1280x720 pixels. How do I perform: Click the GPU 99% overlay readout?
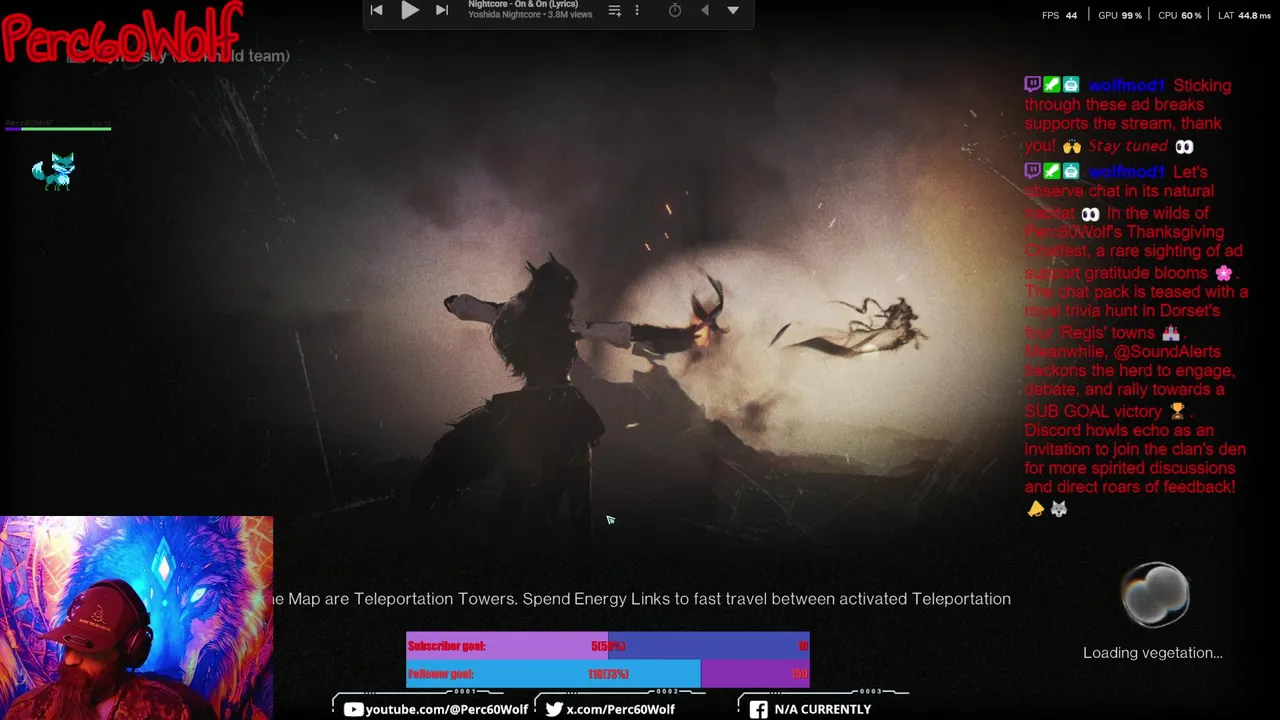[x=1120, y=15]
